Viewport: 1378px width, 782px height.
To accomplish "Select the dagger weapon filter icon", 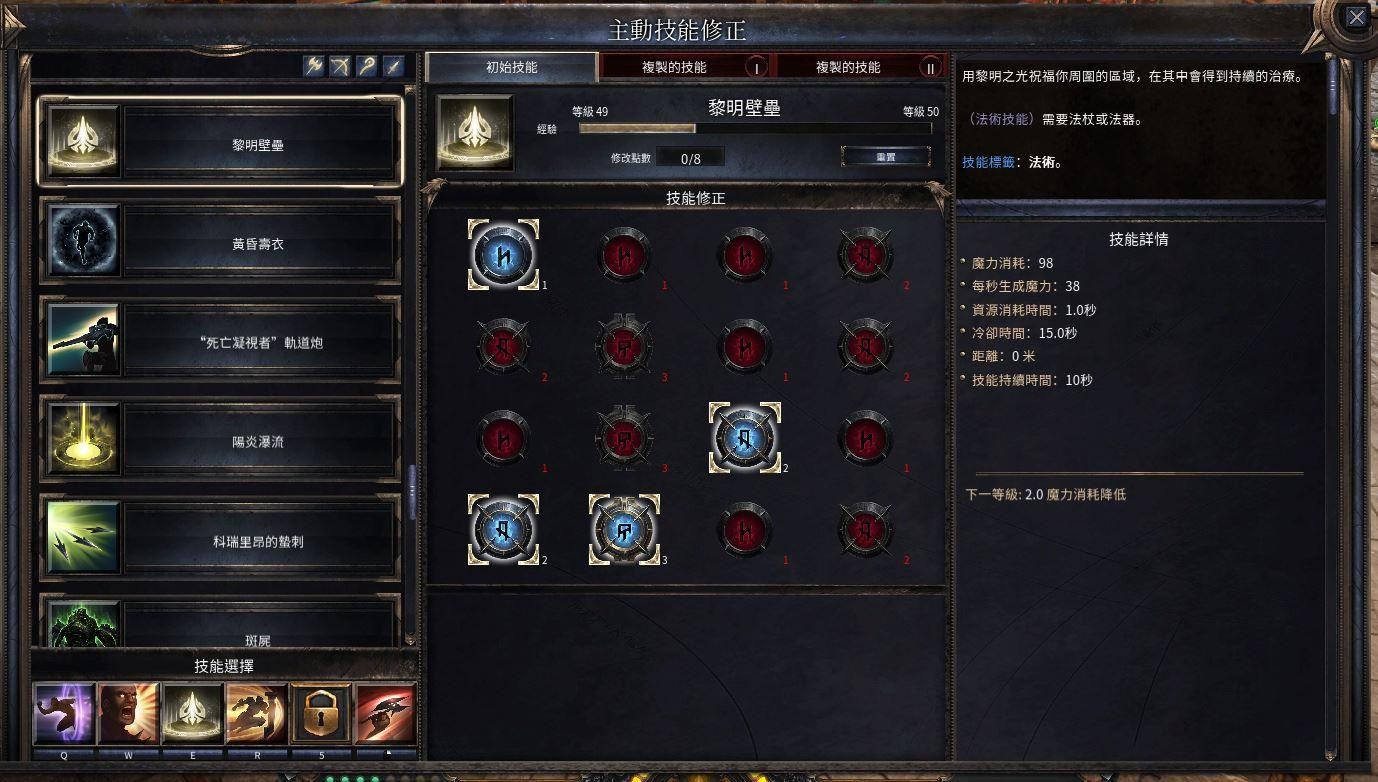I will click(x=393, y=66).
